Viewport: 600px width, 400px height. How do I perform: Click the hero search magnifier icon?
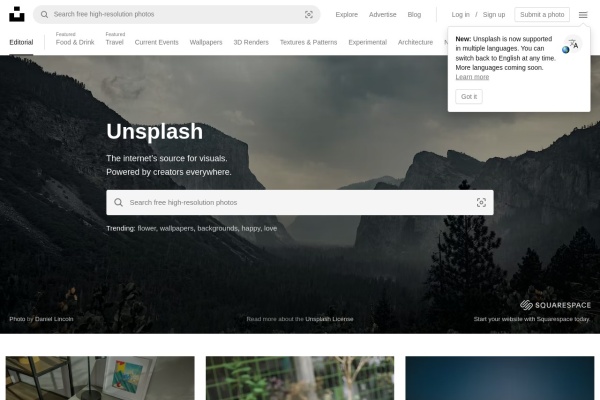118,202
